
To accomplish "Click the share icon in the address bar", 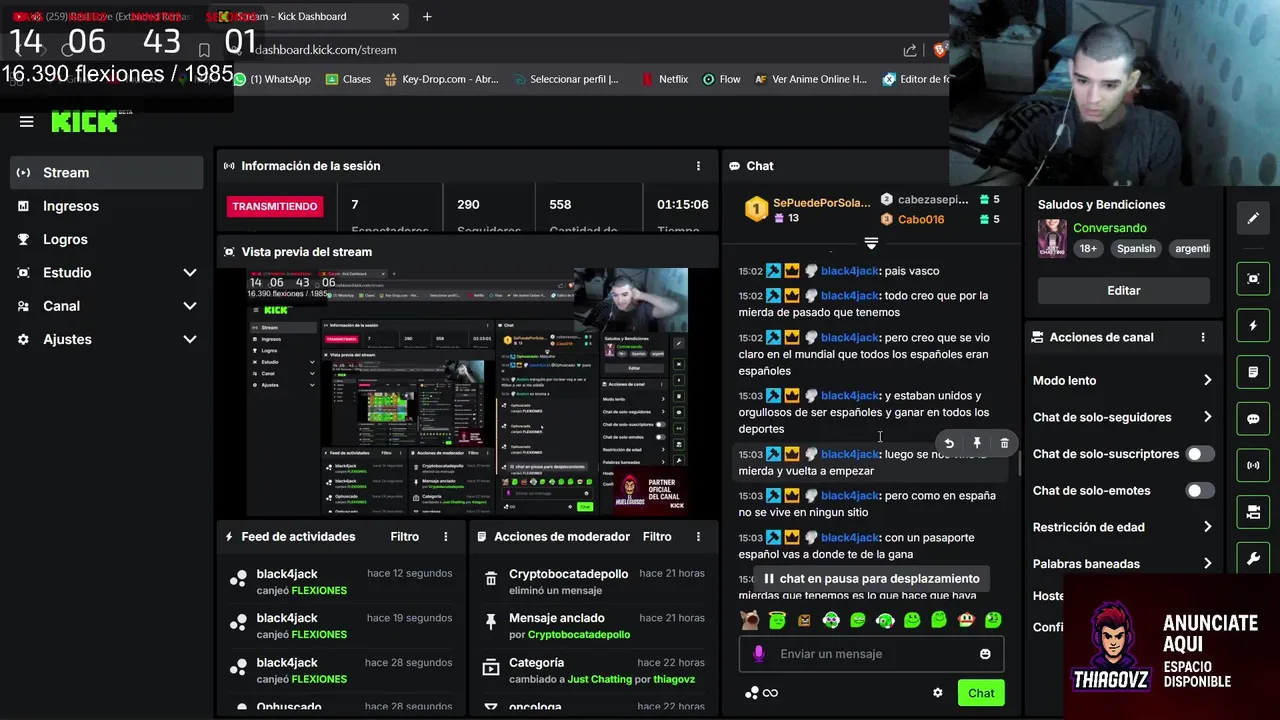I will point(910,50).
